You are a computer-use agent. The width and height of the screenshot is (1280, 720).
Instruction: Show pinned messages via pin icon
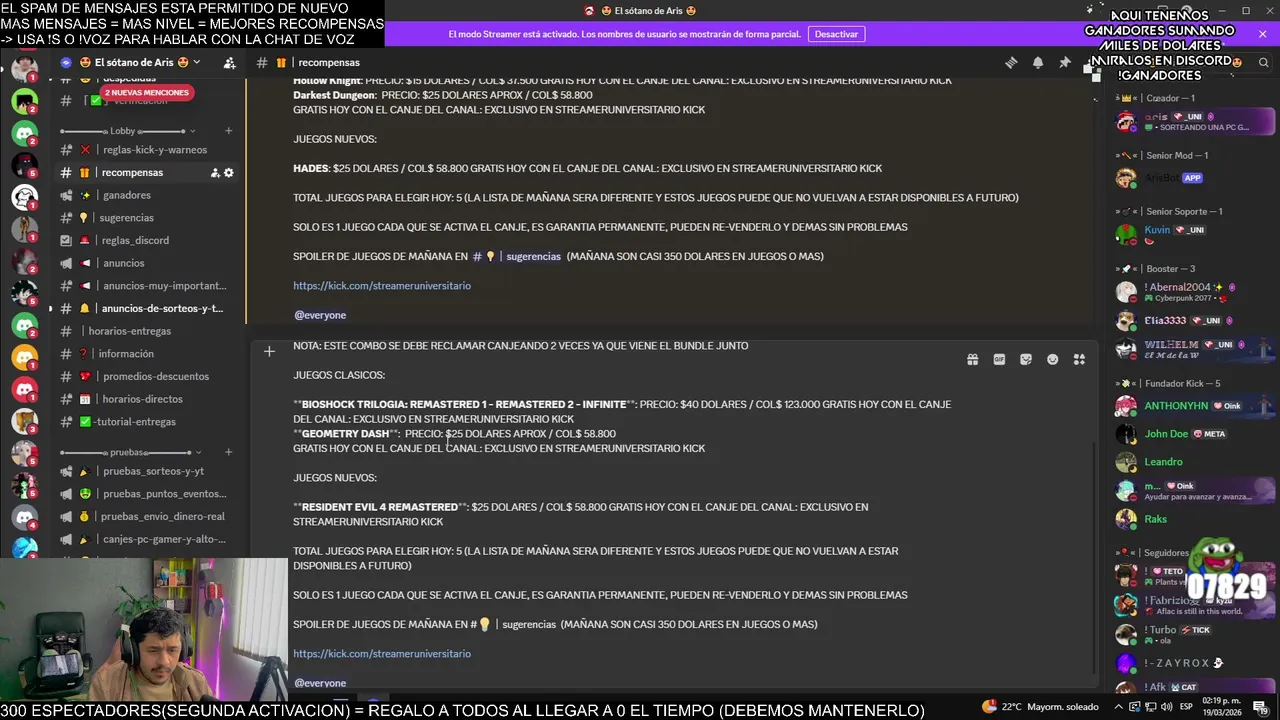coord(1065,62)
